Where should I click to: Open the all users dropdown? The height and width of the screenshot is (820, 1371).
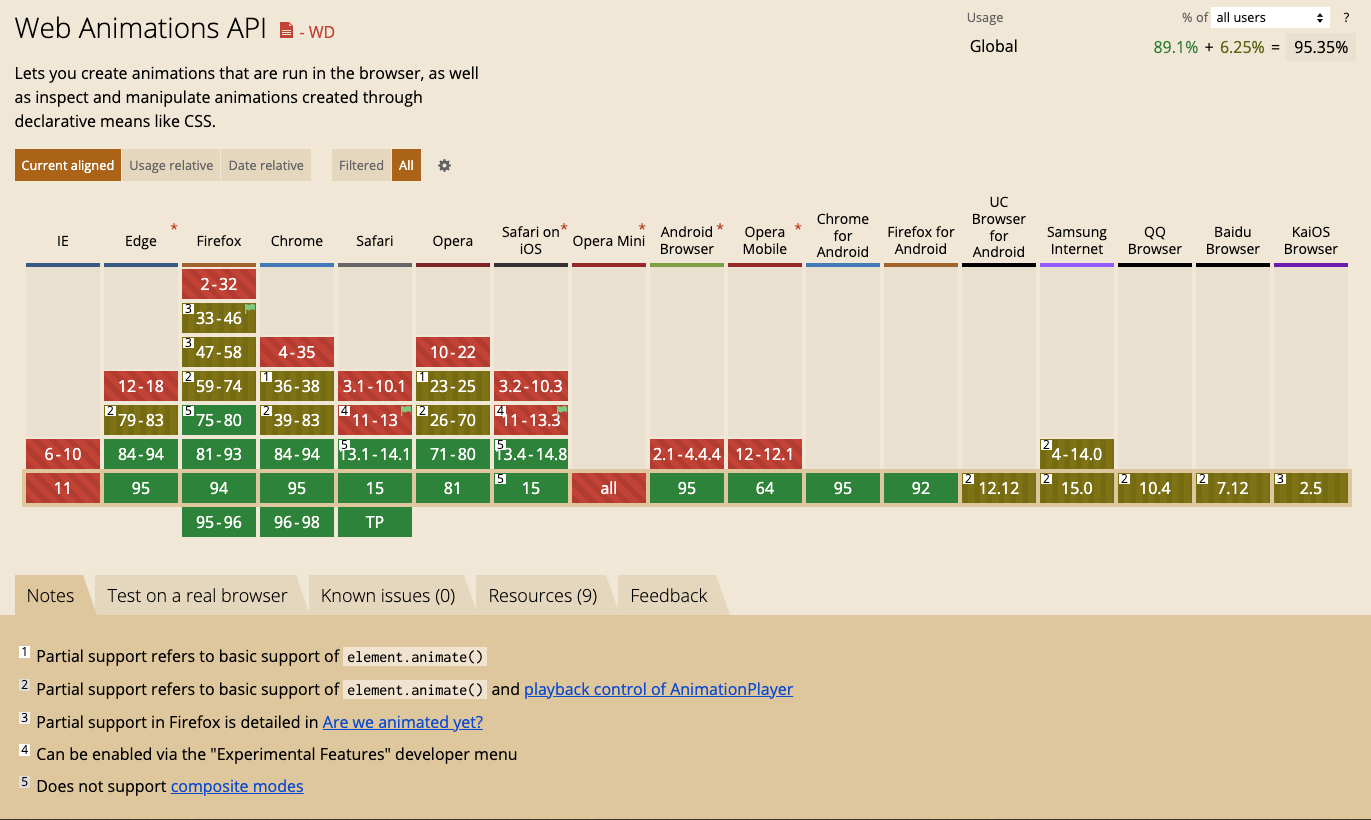tap(1270, 17)
